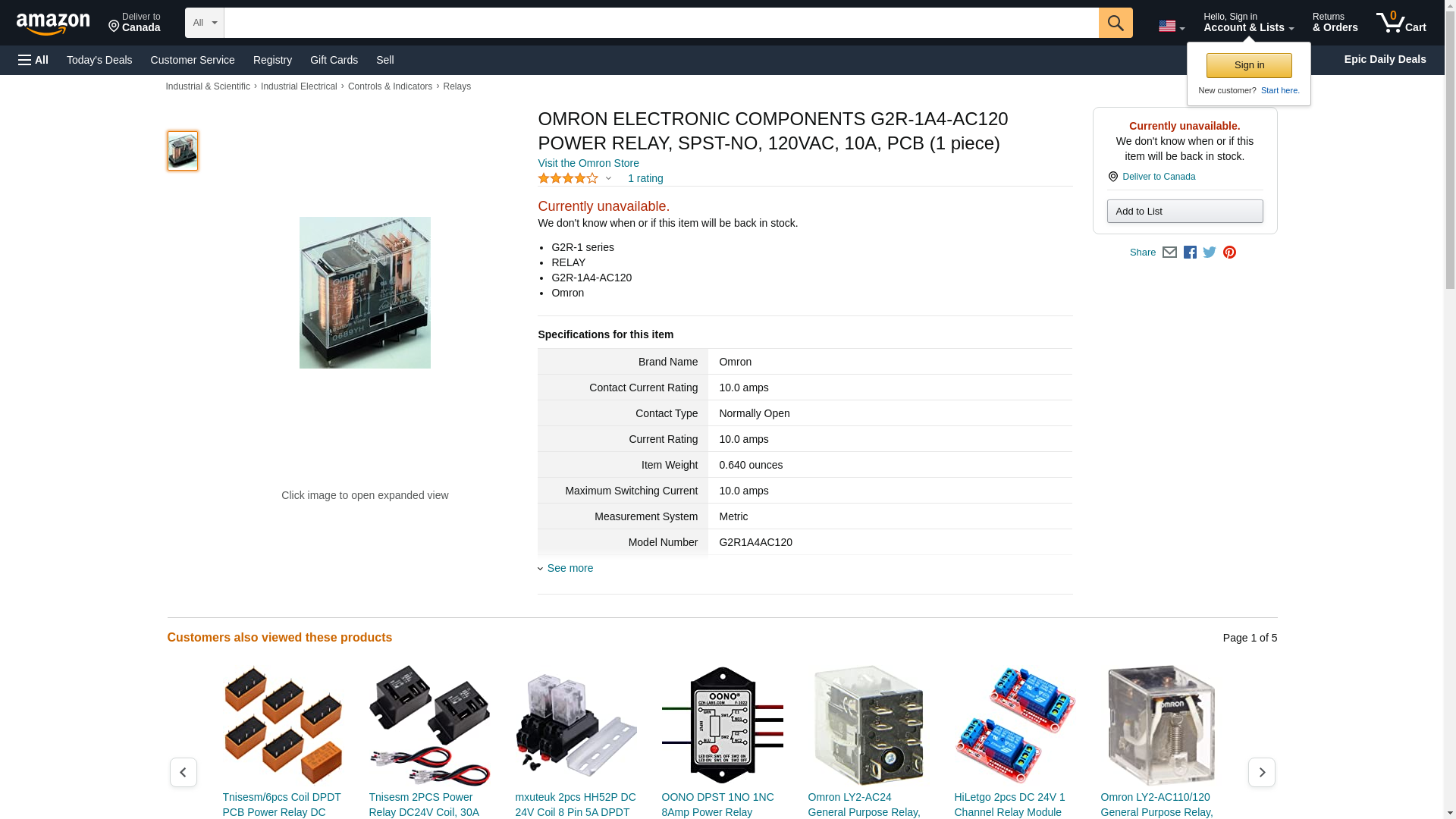Share product on Twitter icon
1456x819 pixels.
point(1210,253)
